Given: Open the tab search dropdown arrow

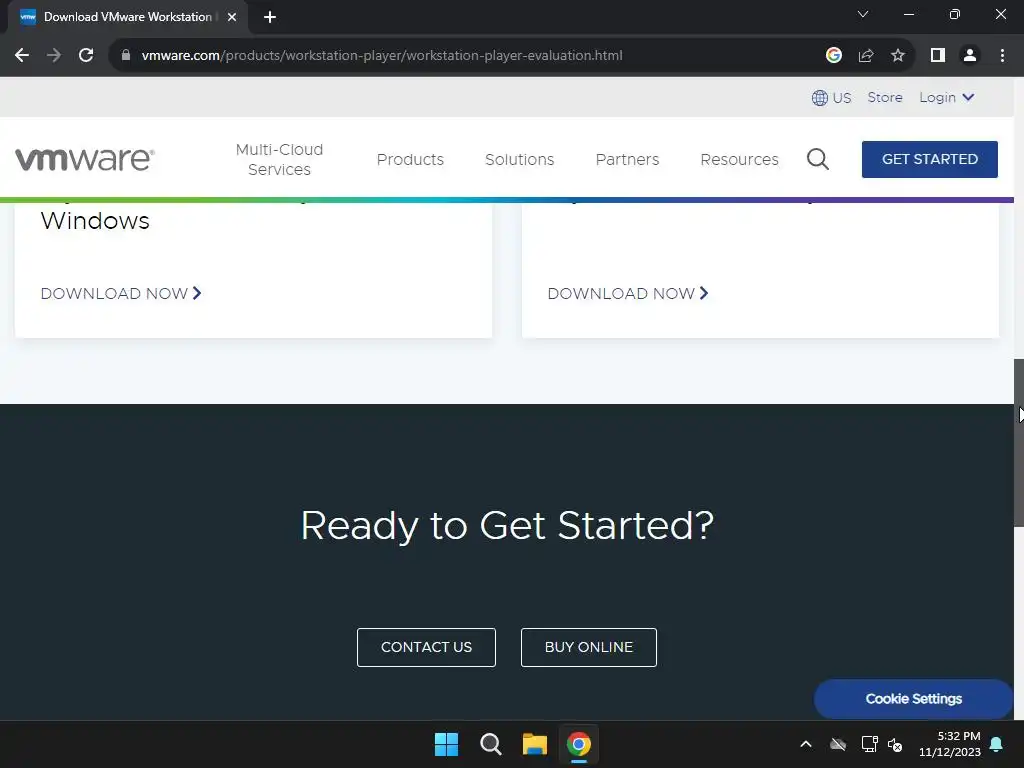Looking at the screenshot, I should click(x=863, y=14).
